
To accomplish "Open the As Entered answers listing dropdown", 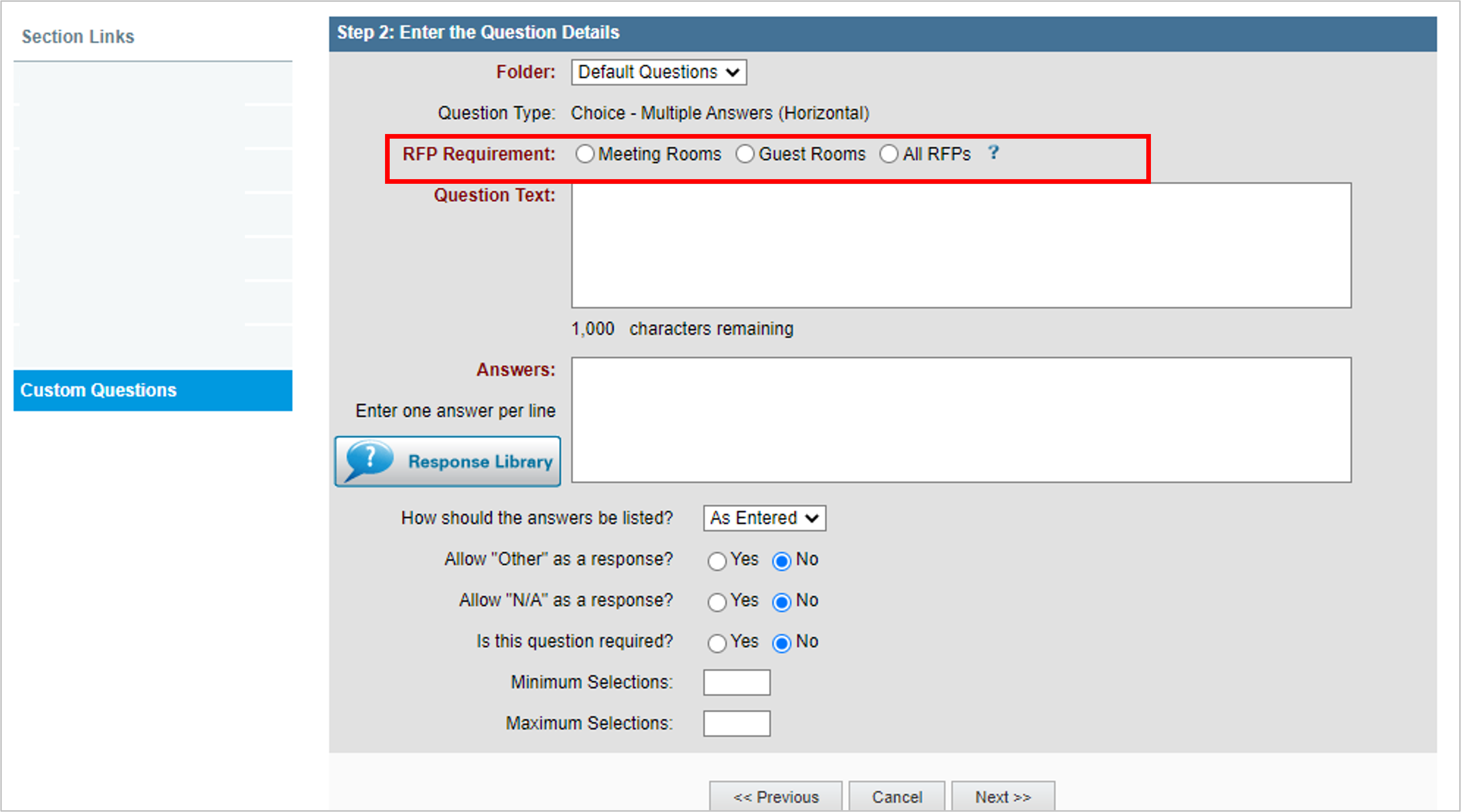I will click(x=764, y=518).
